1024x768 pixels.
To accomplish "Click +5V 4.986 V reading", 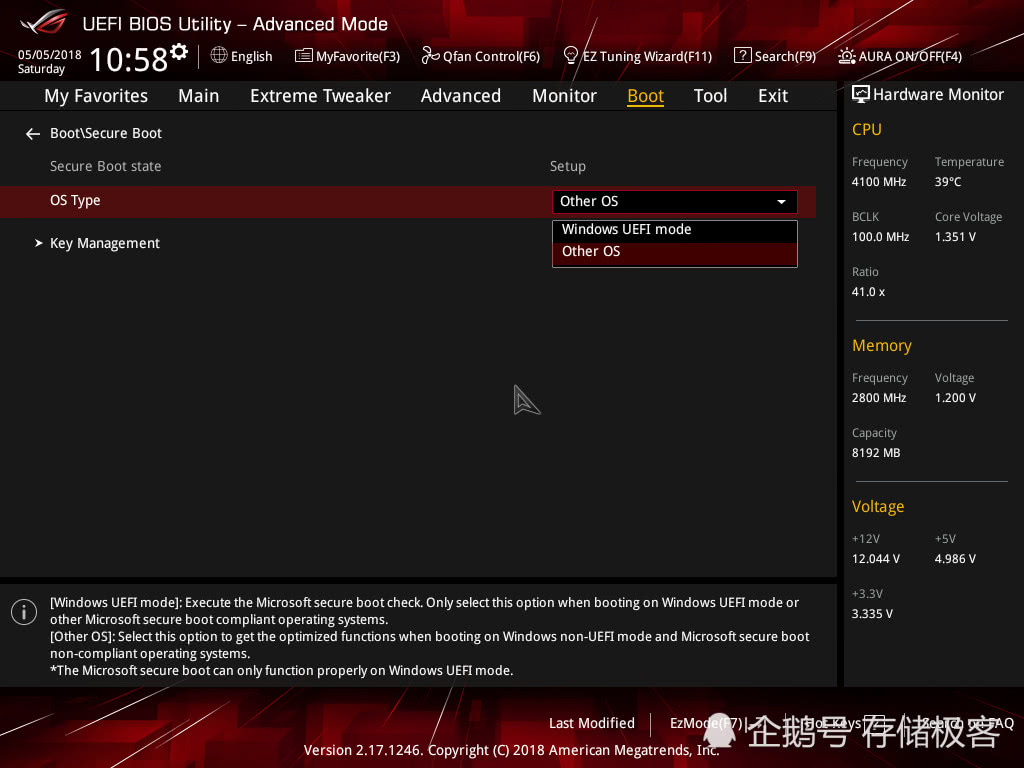I will (x=955, y=559).
